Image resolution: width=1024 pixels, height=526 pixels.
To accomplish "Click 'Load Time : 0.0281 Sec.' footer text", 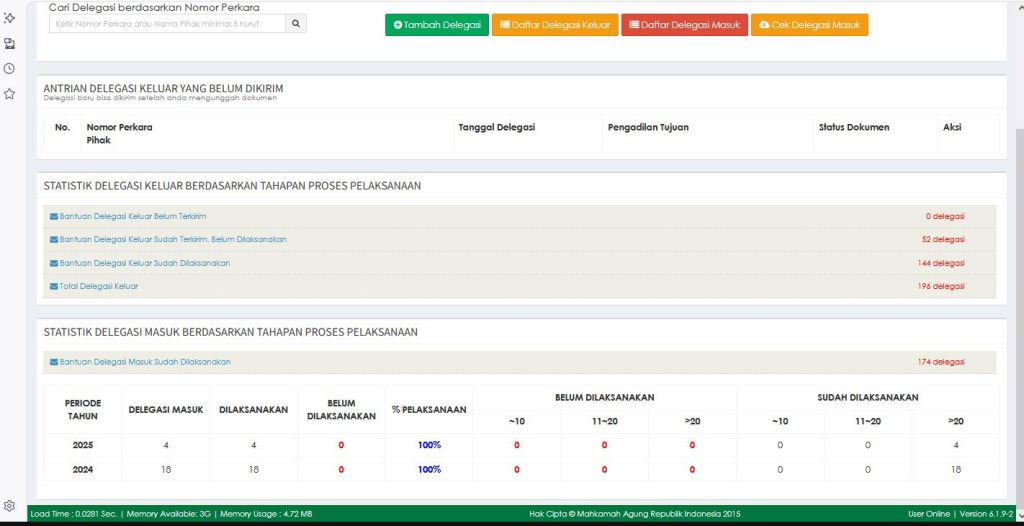I will point(74,514).
